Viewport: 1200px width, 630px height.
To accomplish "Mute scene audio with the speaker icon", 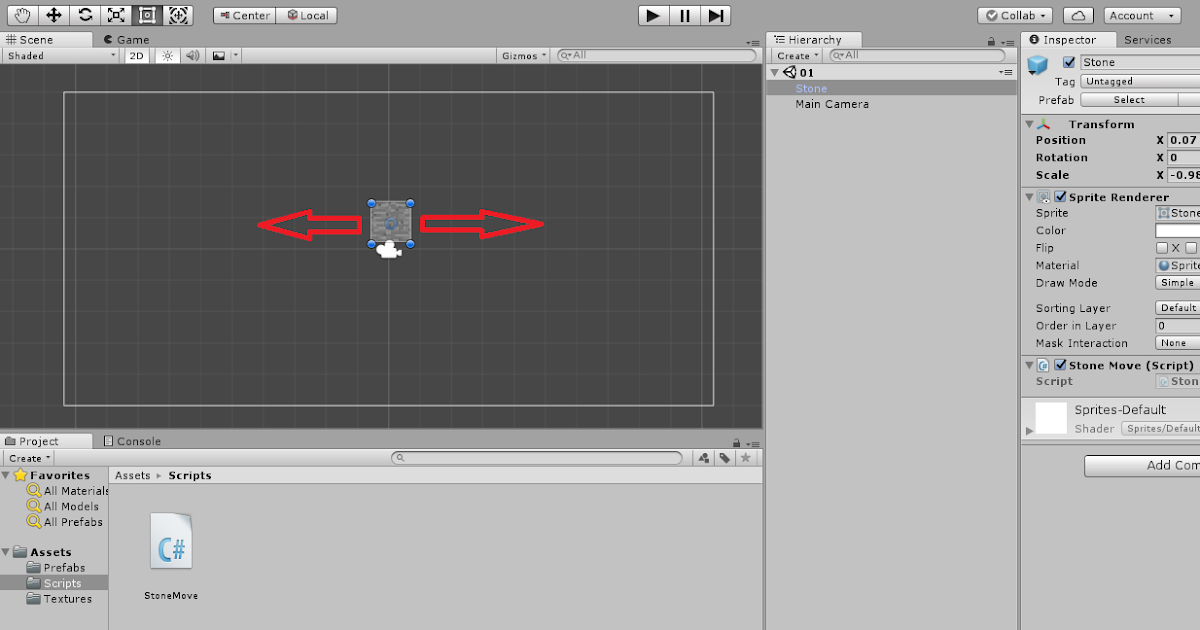I will pyautogui.click(x=191, y=56).
